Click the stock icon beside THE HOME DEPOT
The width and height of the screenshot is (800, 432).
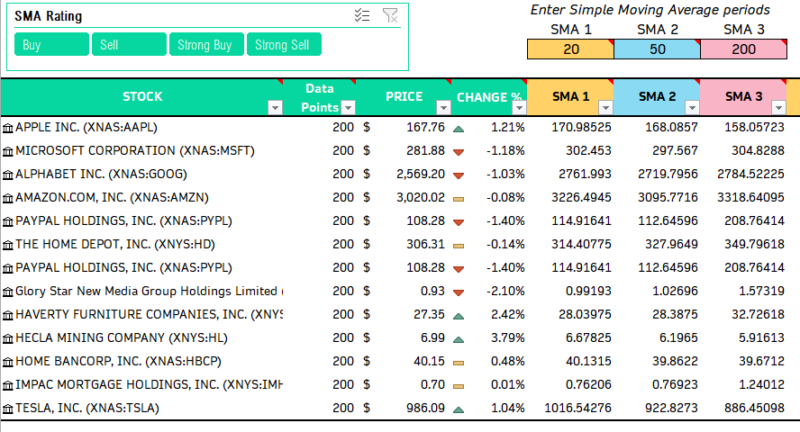pos(8,245)
